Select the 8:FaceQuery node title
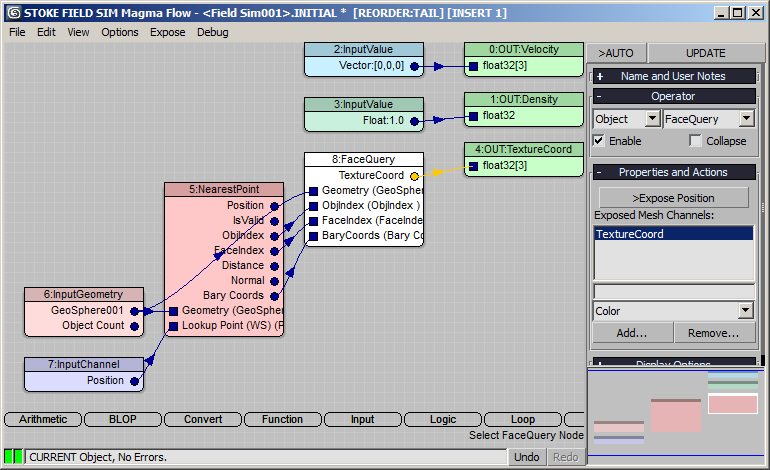The width and height of the screenshot is (770, 470). coord(363,159)
